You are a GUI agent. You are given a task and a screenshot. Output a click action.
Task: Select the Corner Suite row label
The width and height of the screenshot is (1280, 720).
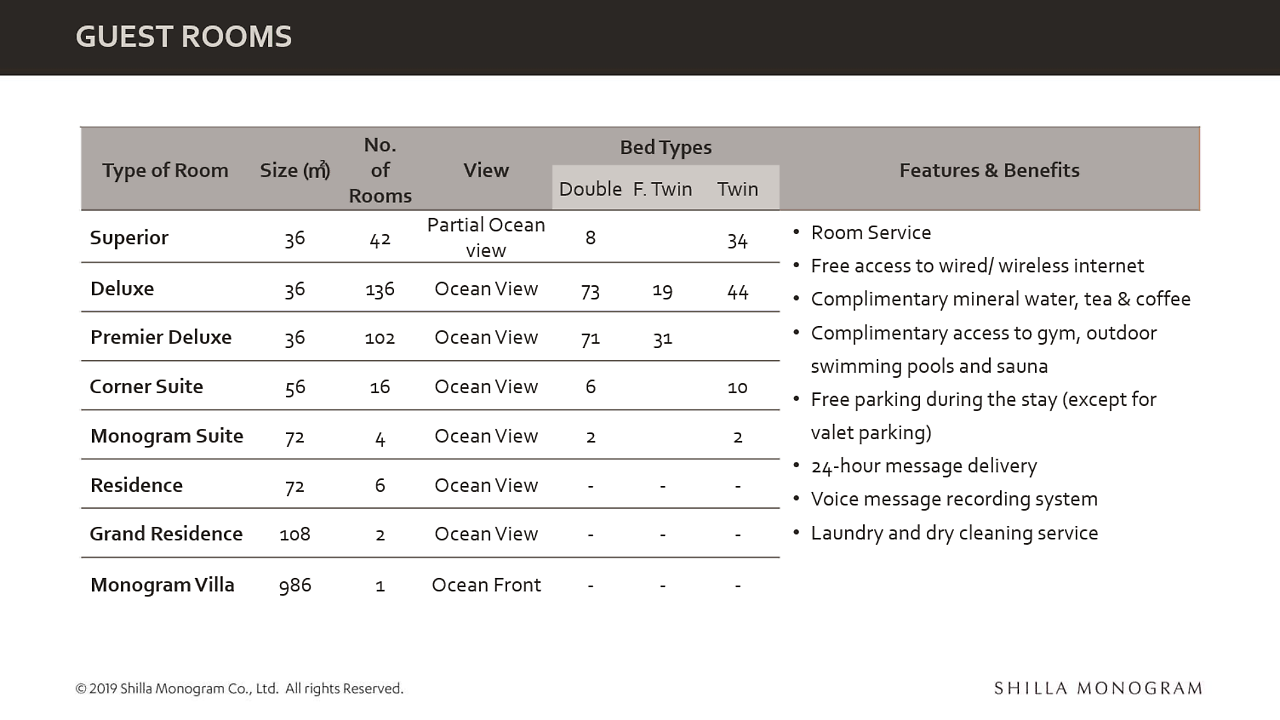[x=146, y=386]
